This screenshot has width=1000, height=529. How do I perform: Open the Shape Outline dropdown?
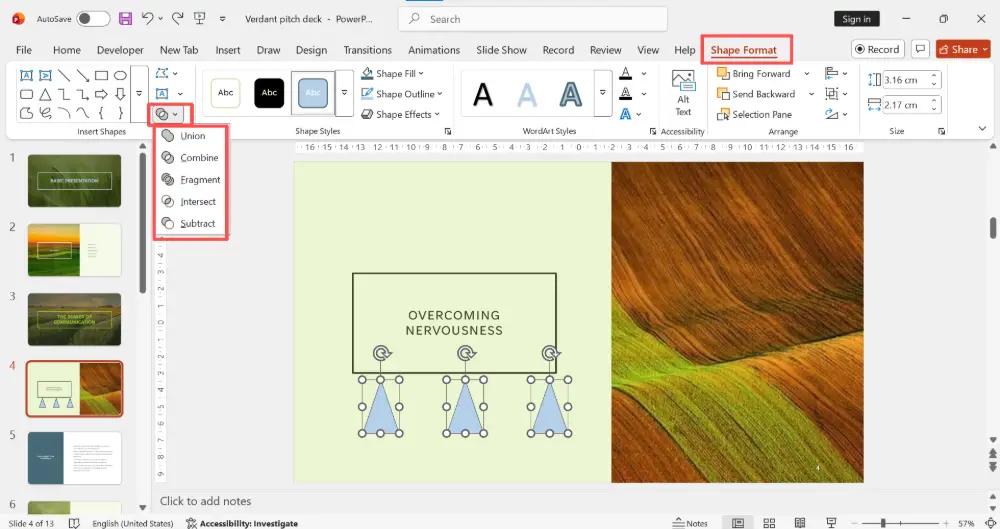pos(402,94)
